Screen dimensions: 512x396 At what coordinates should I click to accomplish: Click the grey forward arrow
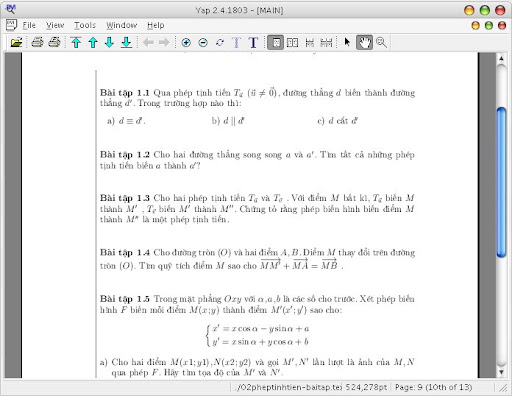coord(164,43)
